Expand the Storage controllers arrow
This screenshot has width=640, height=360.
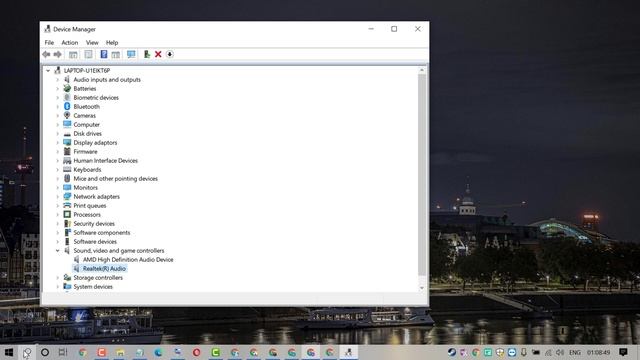[58, 278]
